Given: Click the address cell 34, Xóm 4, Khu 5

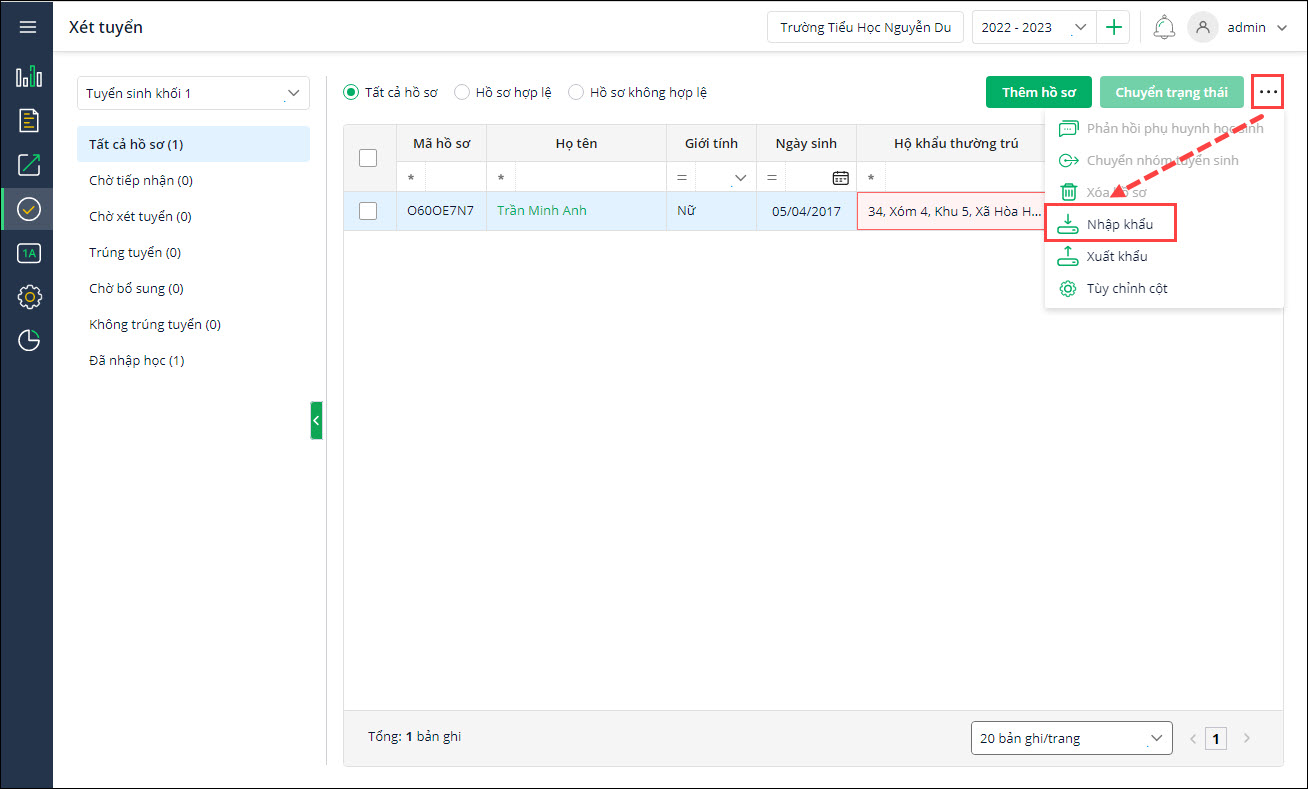Looking at the screenshot, I should click(x=951, y=211).
